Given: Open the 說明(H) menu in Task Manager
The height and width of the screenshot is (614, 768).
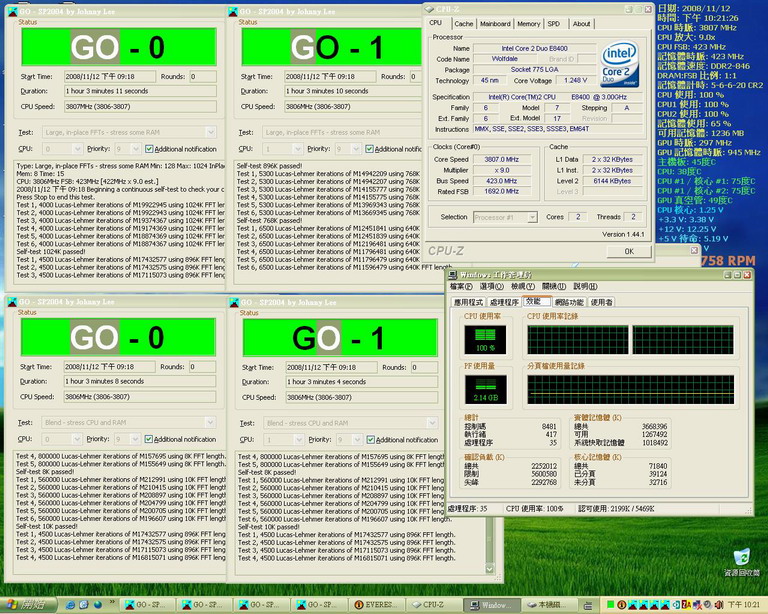Looking at the screenshot, I should 585,286.
